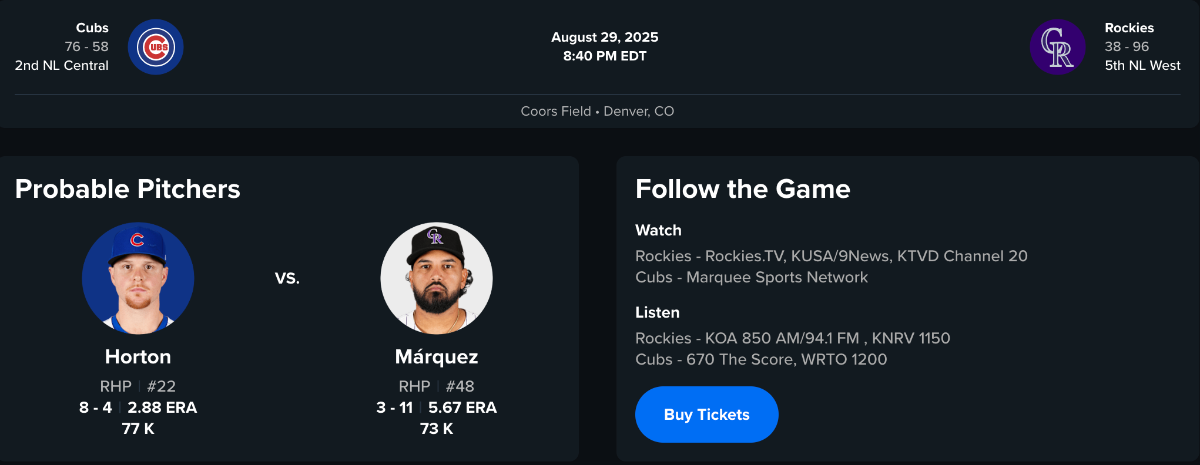Image resolution: width=1200 pixels, height=465 pixels.
Task: Open the Márquez player name link
Action: coord(437,357)
